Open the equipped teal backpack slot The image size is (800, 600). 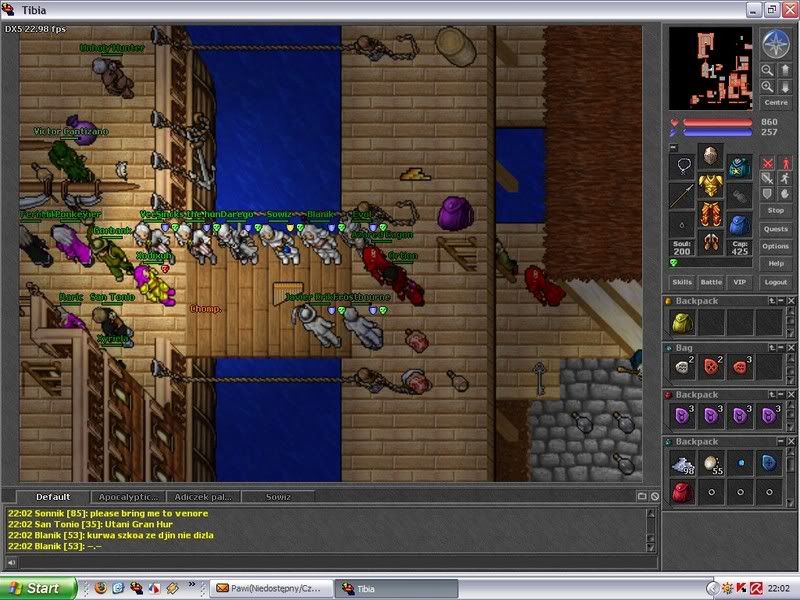739,166
